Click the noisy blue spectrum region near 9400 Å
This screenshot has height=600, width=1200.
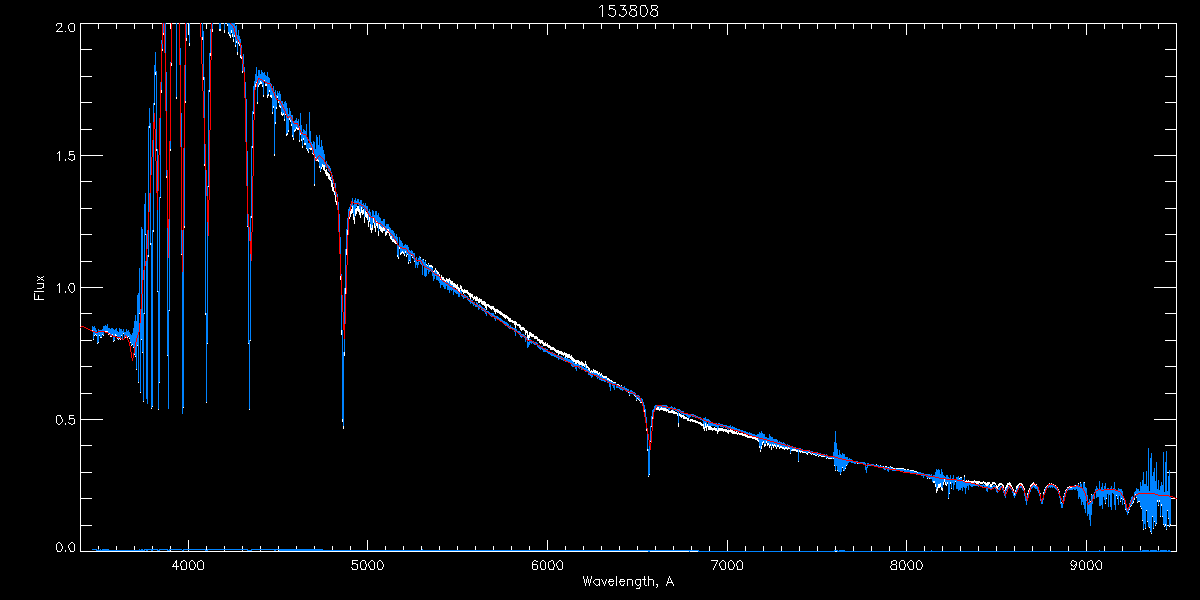point(1153,491)
